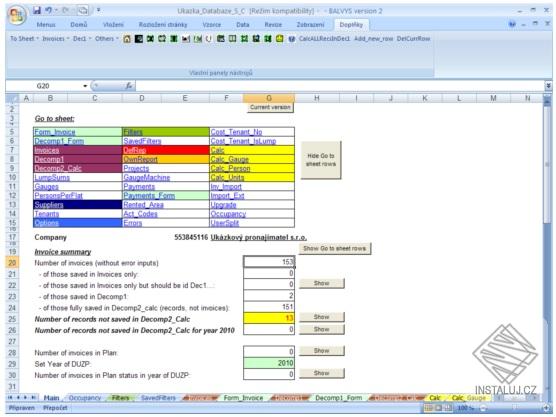This screenshot has height=417, width=556.
Task: Follow the Suppliers link
Action: click(x=49, y=205)
